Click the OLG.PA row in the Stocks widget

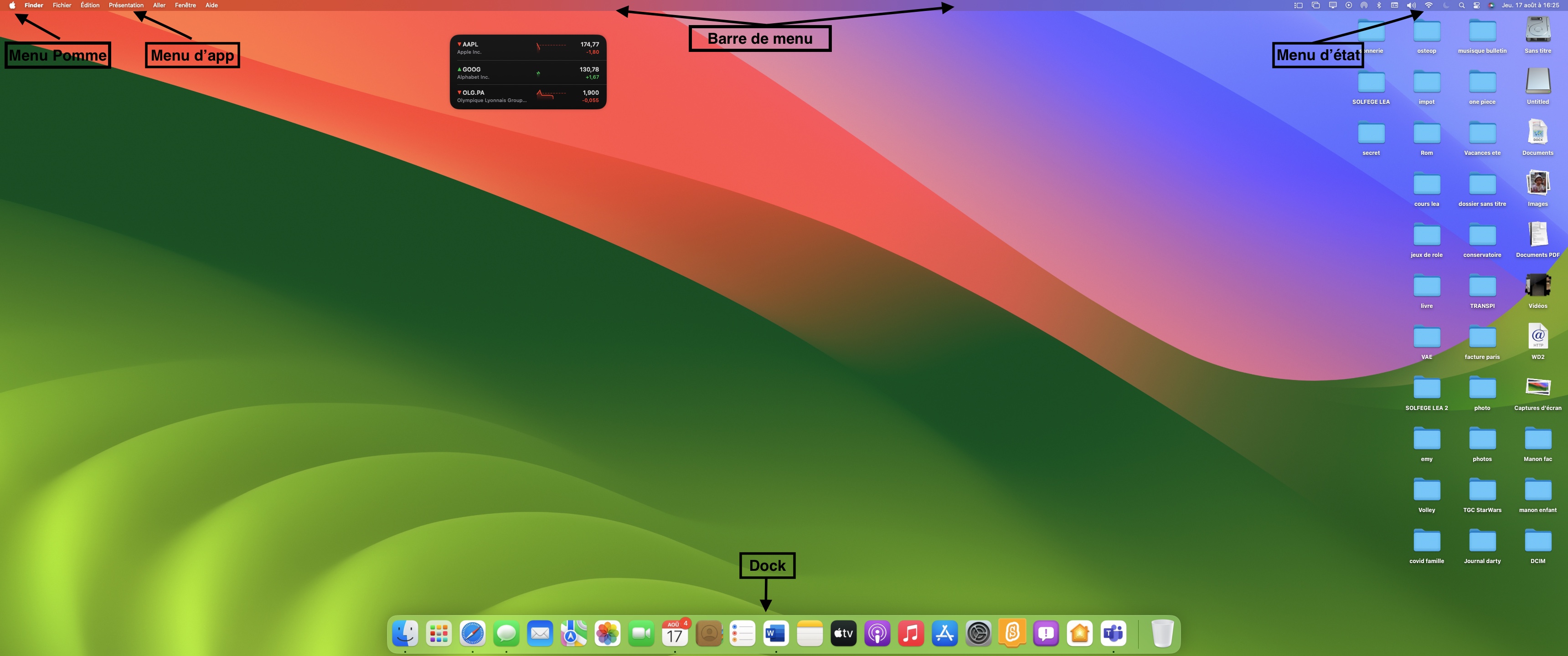pyautogui.click(x=528, y=96)
